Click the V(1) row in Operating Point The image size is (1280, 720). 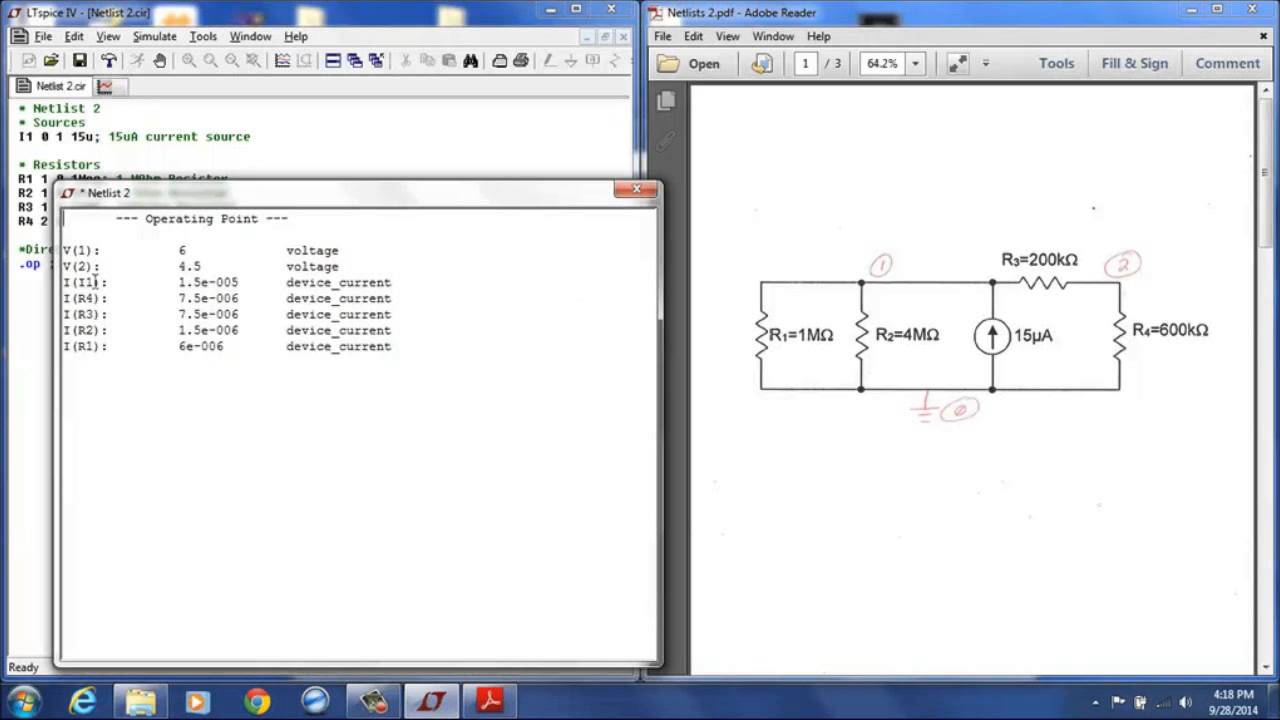pos(201,250)
